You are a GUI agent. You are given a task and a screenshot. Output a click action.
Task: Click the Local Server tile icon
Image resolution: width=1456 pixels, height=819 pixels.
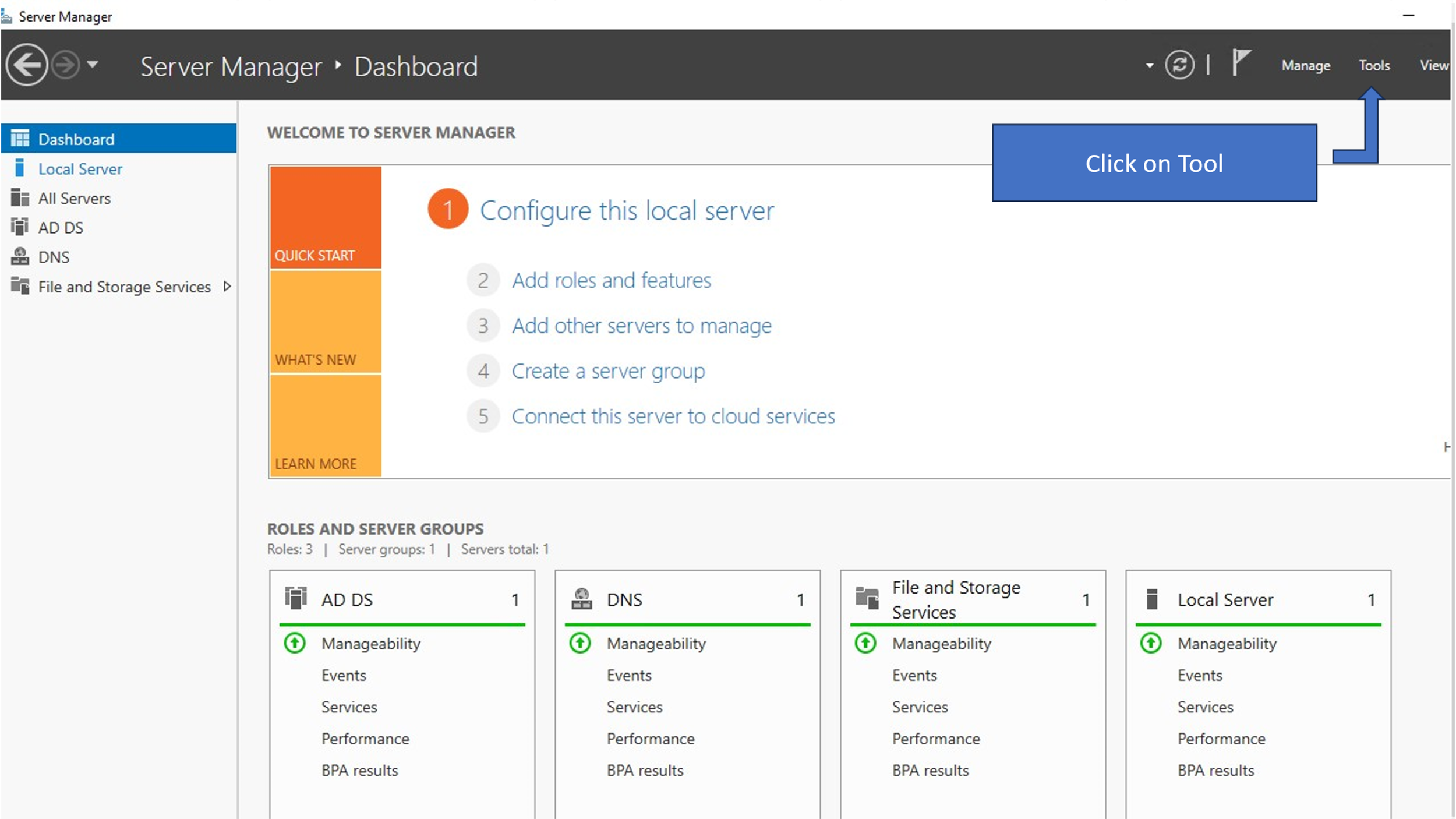click(x=1151, y=599)
